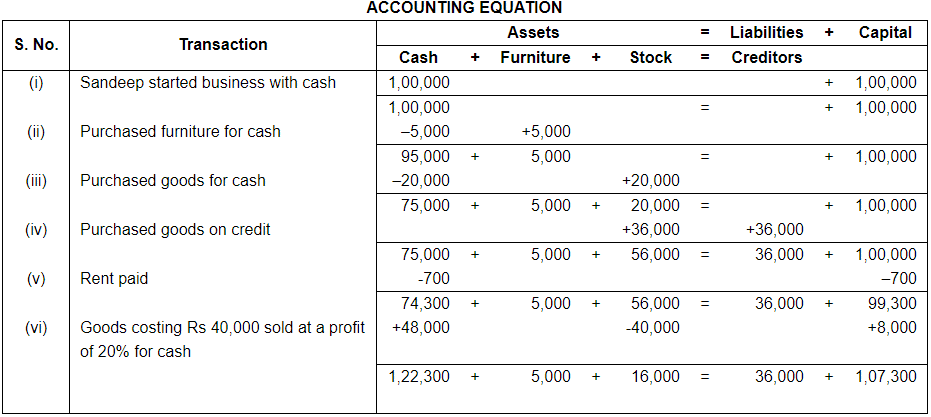931x417 pixels.
Task: Select the Furniture column header
Action: pyautogui.click(x=535, y=57)
